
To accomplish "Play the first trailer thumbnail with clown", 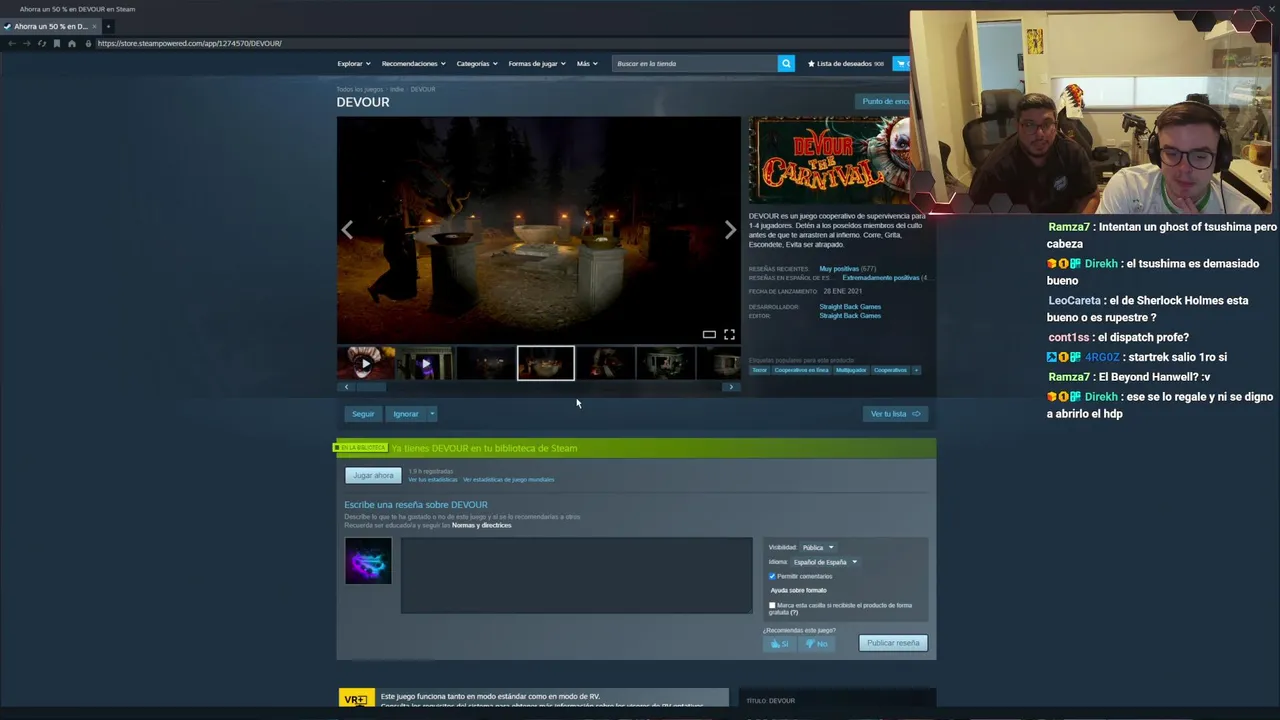I will click(x=365, y=363).
